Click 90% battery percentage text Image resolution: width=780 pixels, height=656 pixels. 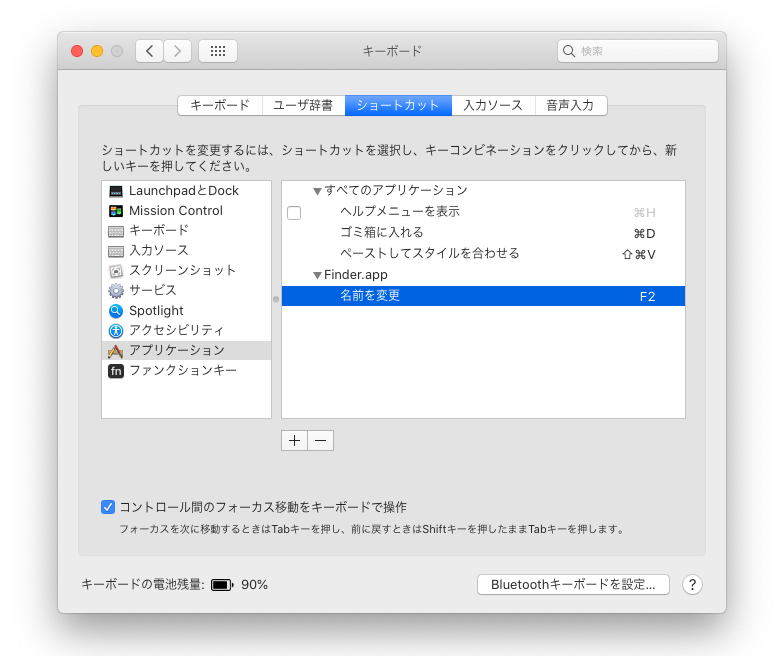click(254, 585)
